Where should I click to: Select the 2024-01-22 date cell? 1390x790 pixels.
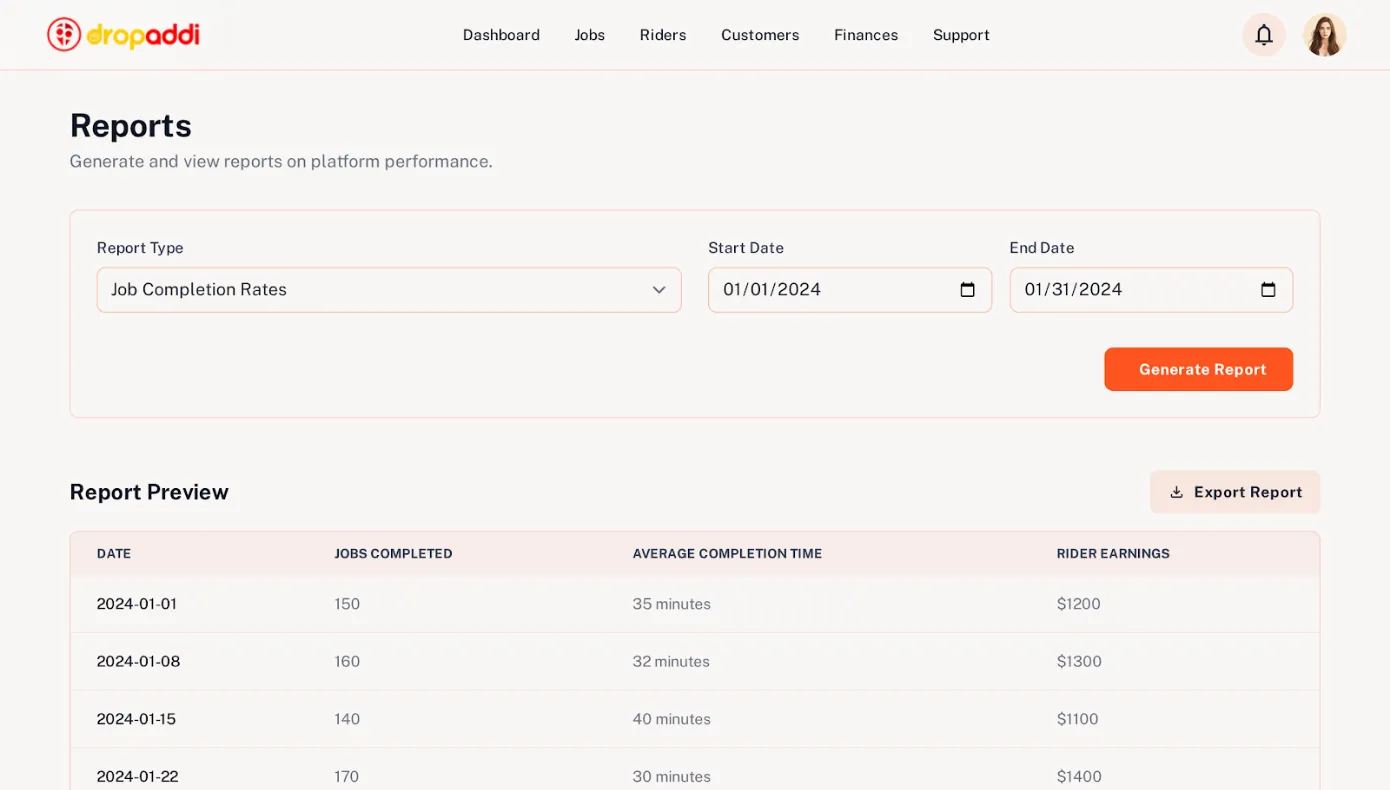pos(138,777)
